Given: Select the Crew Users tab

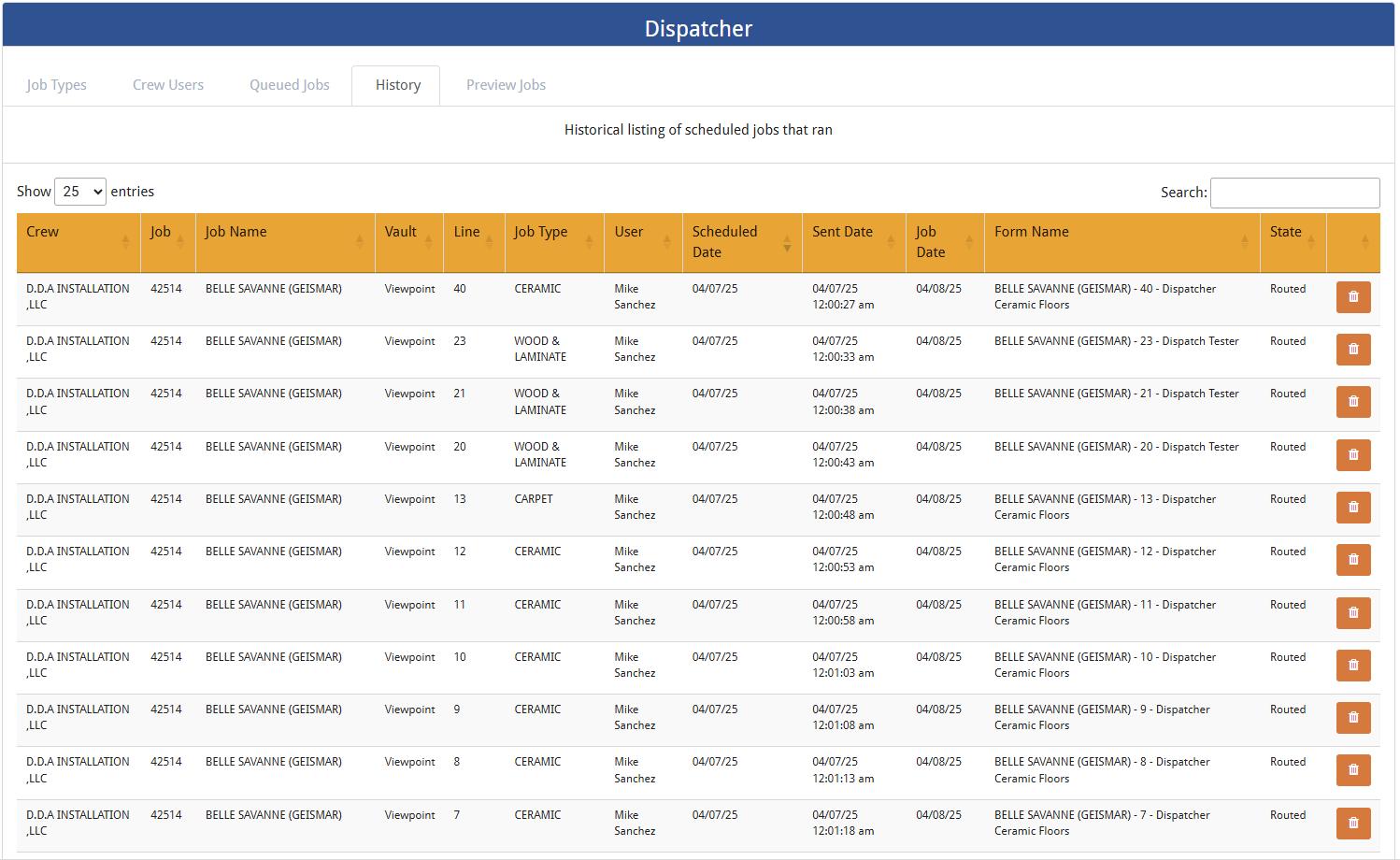Looking at the screenshot, I should (x=167, y=84).
